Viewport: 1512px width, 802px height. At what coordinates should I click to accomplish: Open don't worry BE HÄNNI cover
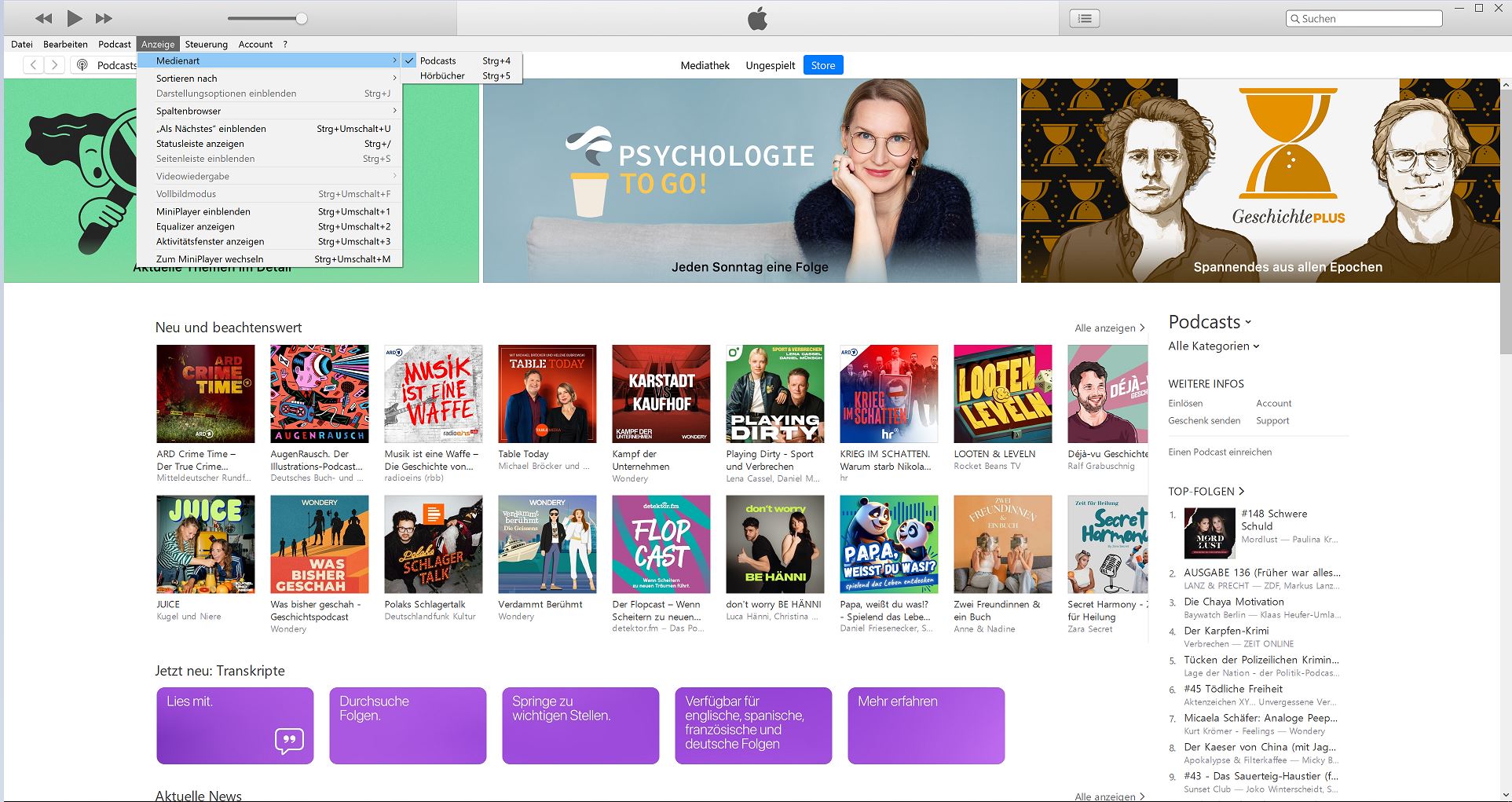775,544
